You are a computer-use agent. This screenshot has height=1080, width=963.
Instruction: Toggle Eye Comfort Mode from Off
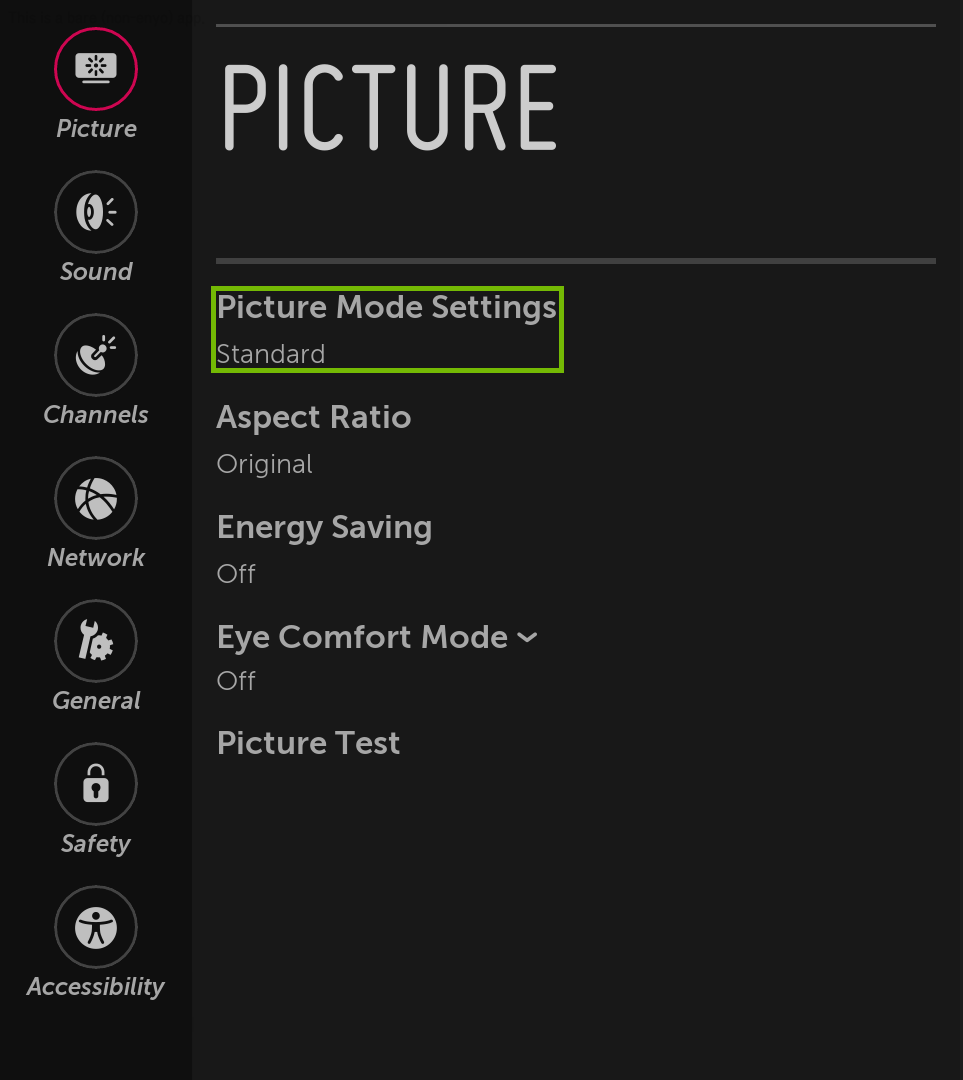click(x=236, y=681)
